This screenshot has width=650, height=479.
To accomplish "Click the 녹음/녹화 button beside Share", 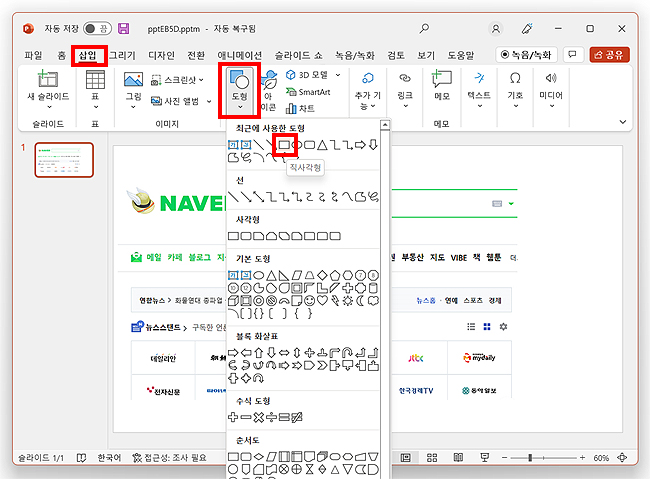I will (x=526, y=54).
